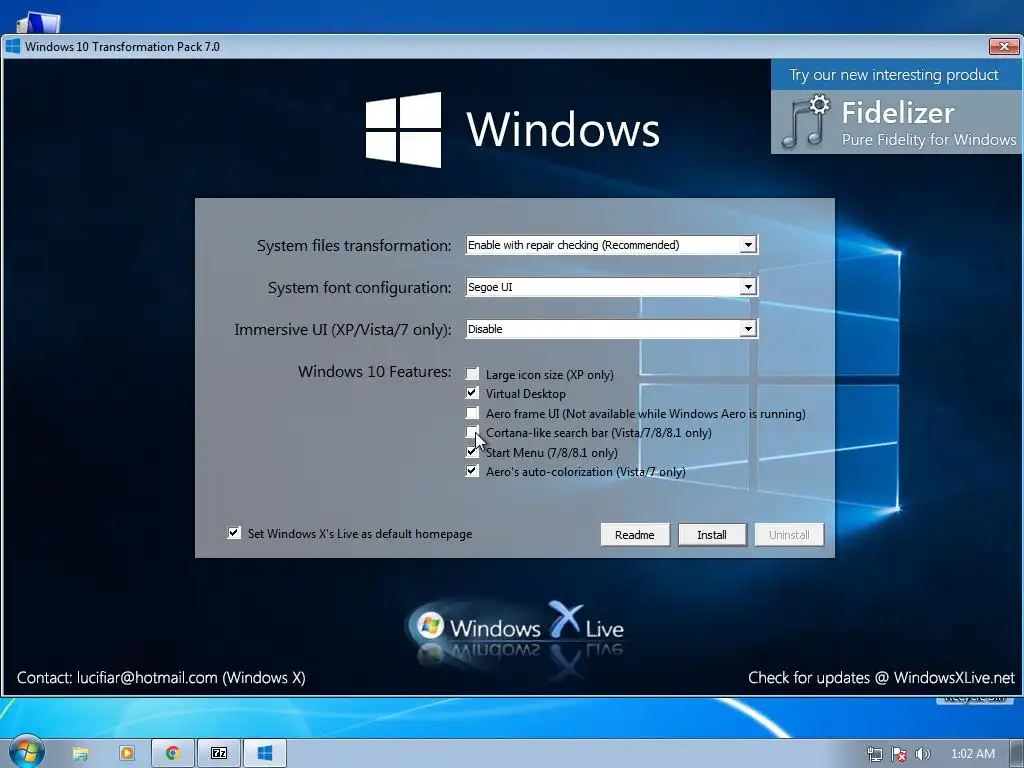Open Windows Explorer from the taskbar
This screenshot has width=1024, height=768.
click(x=80, y=754)
